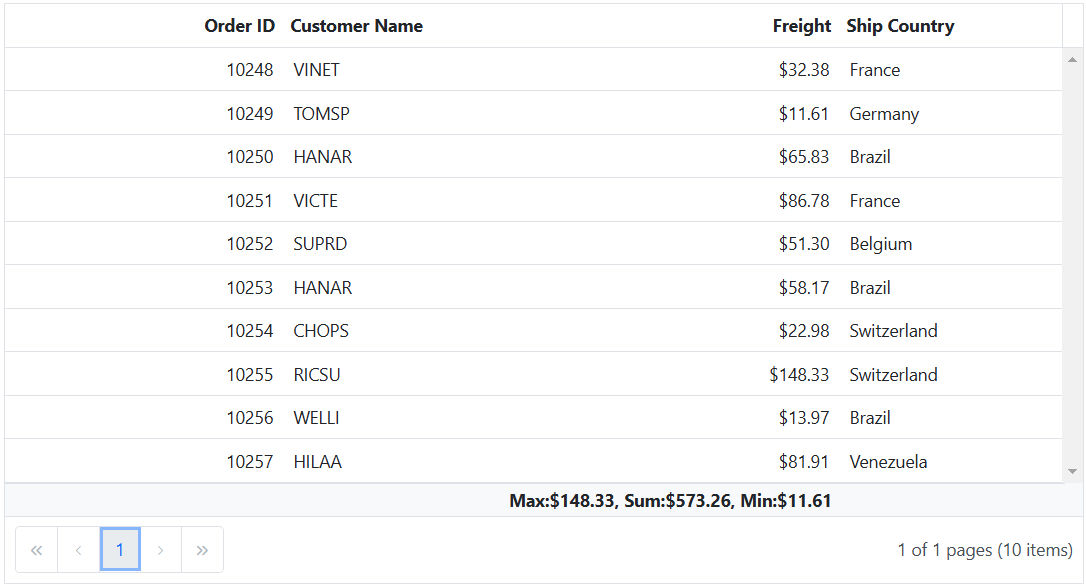Screen dimensions: 1086x588
Task: Click the pages count info text
Action: pos(984,550)
